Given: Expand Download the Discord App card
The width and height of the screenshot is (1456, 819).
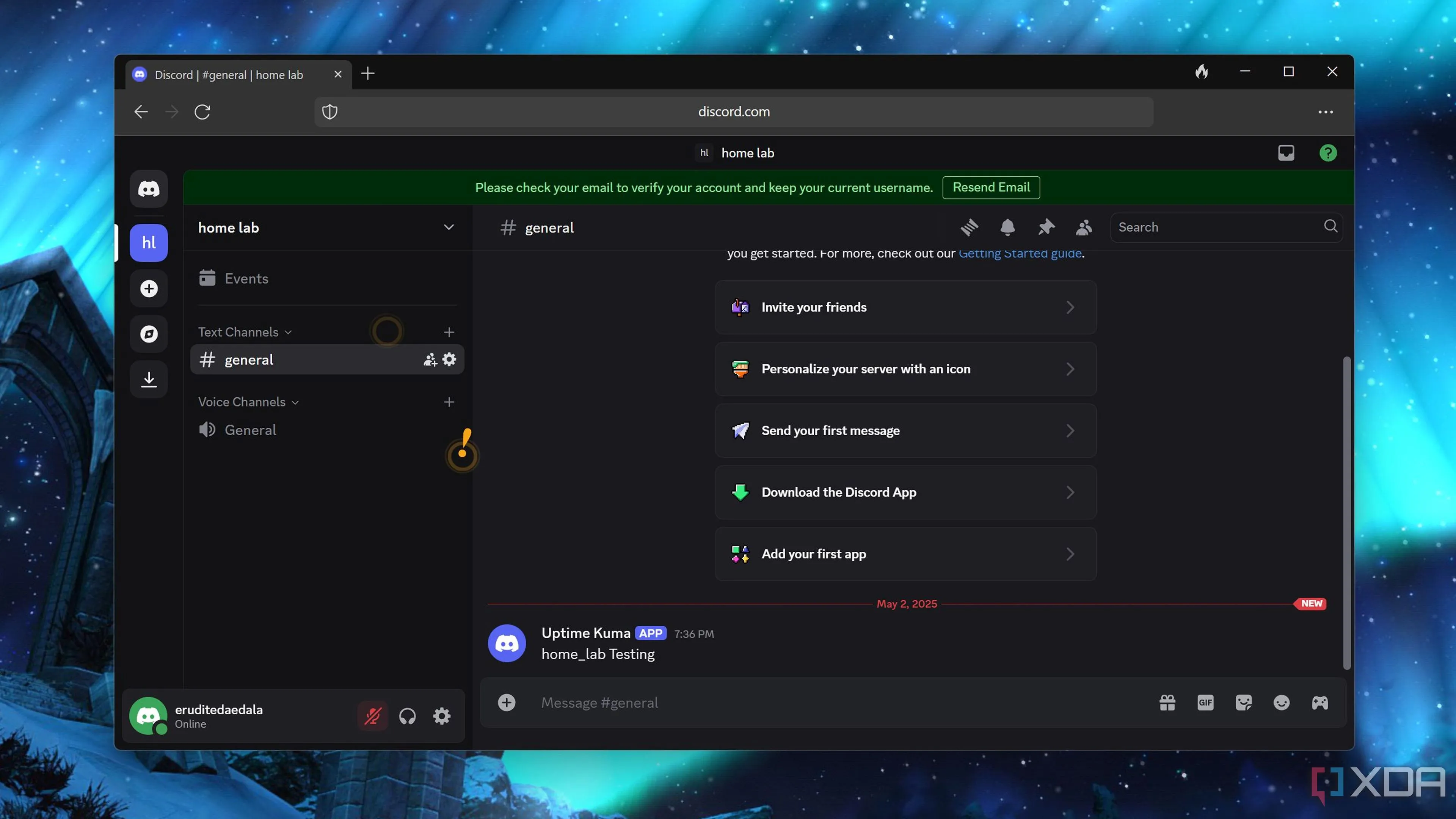Looking at the screenshot, I should [x=905, y=492].
